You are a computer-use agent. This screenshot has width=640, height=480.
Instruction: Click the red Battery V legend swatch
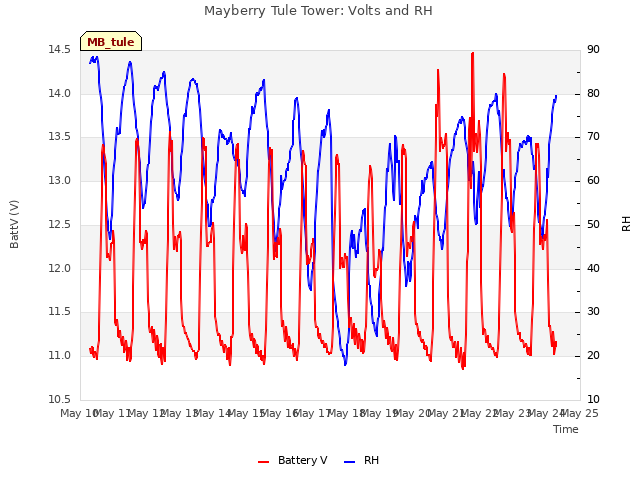[x=264, y=462]
